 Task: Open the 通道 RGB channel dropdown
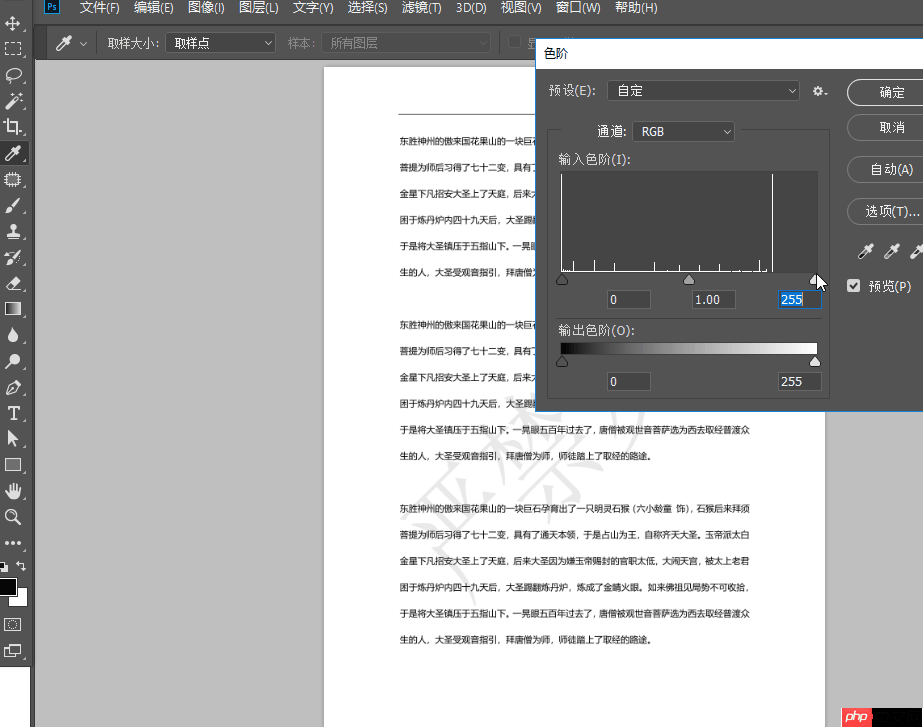pyautogui.click(x=684, y=131)
